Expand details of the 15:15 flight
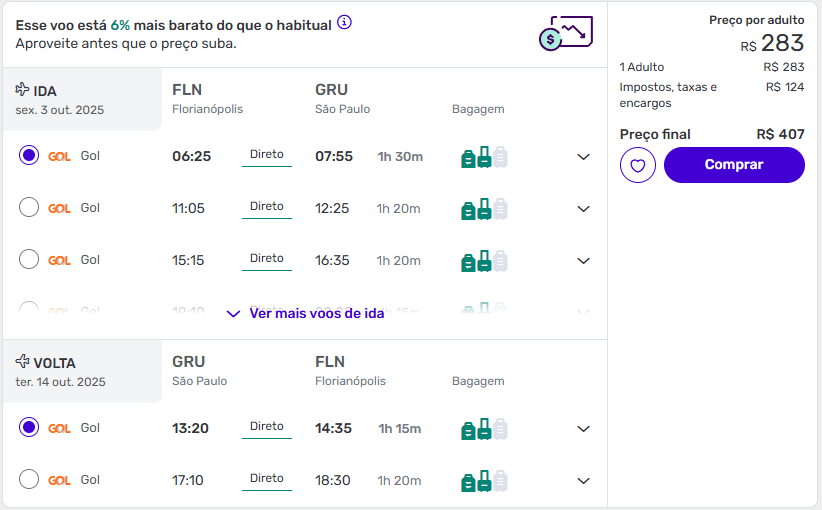 [x=583, y=261]
